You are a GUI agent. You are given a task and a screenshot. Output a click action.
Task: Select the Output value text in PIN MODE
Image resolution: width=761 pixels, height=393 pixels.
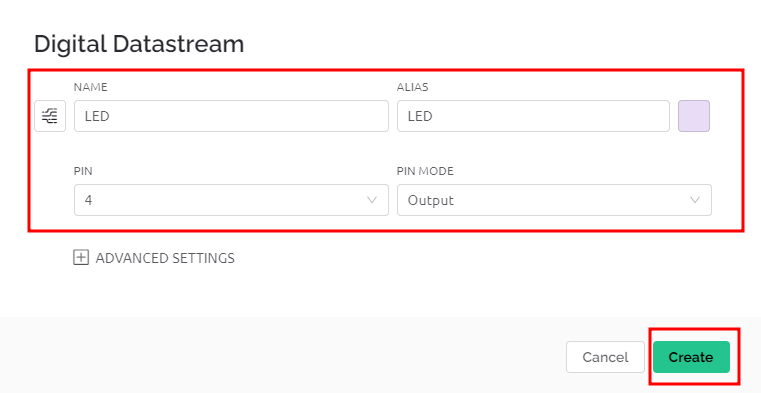pos(430,200)
